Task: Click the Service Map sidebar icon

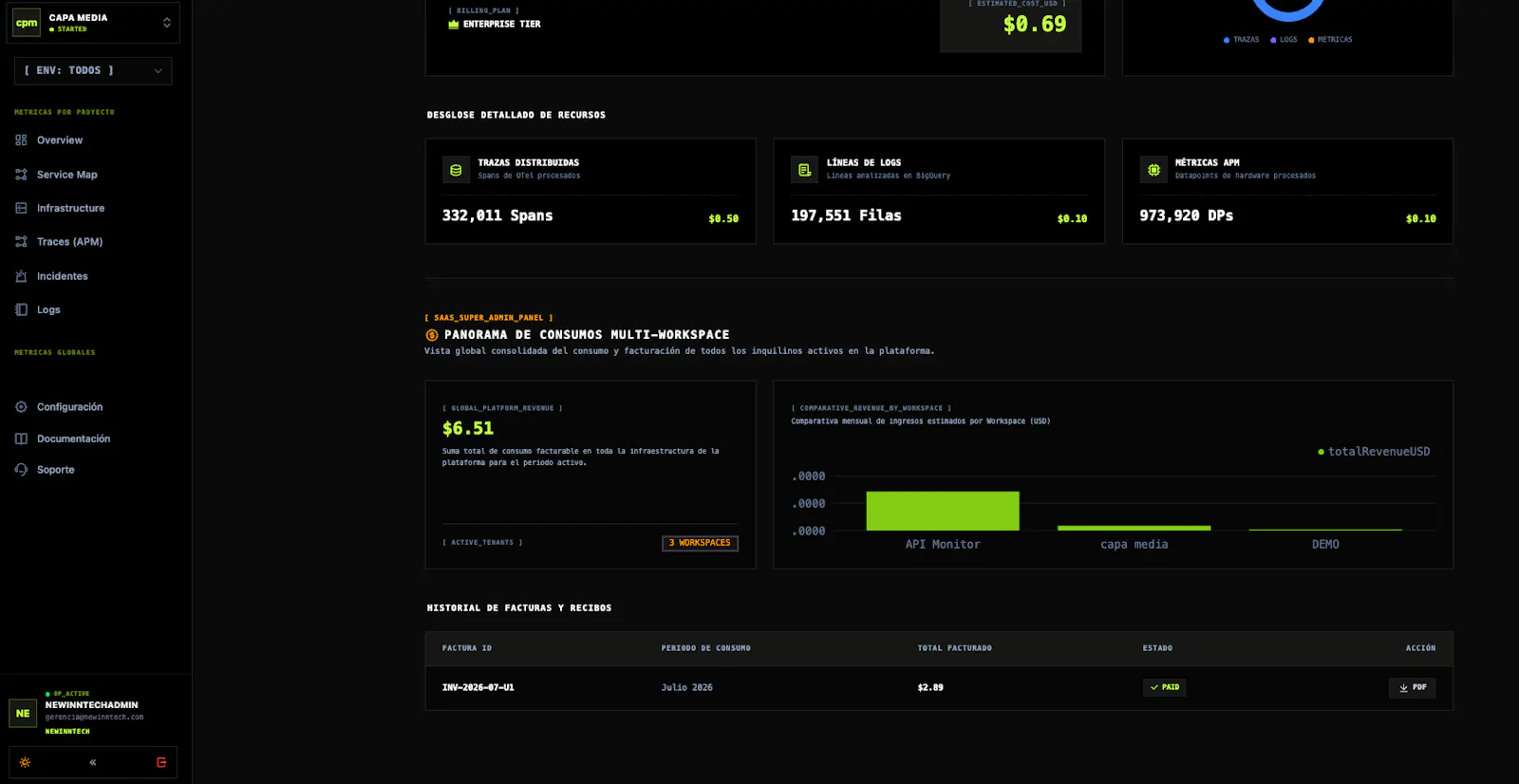Action: click(21, 175)
